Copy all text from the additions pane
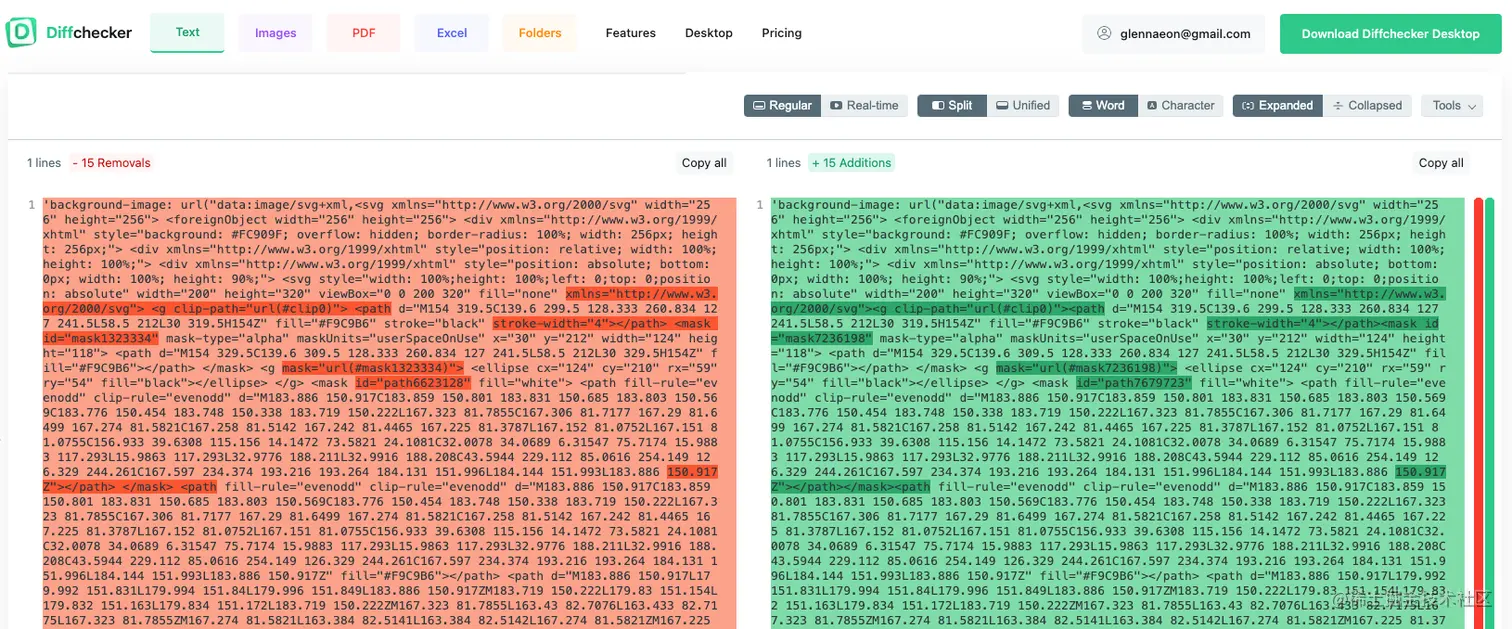The width and height of the screenshot is (1512, 629). tap(1441, 162)
